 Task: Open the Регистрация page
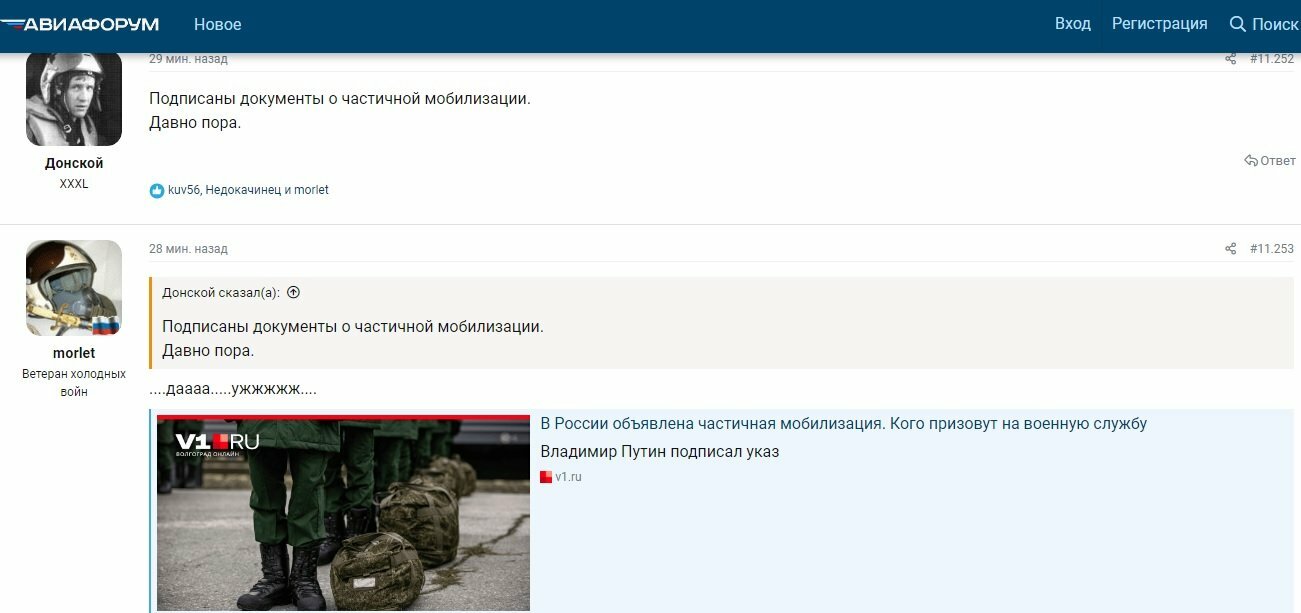pos(1160,24)
